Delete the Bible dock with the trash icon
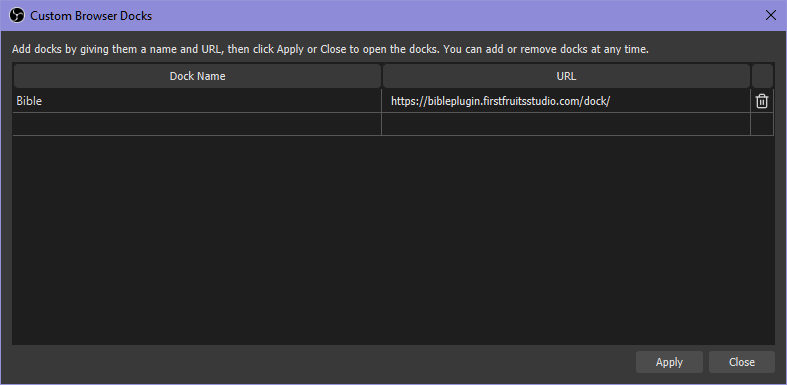The height and width of the screenshot is (385, 787). click(761, 101)
